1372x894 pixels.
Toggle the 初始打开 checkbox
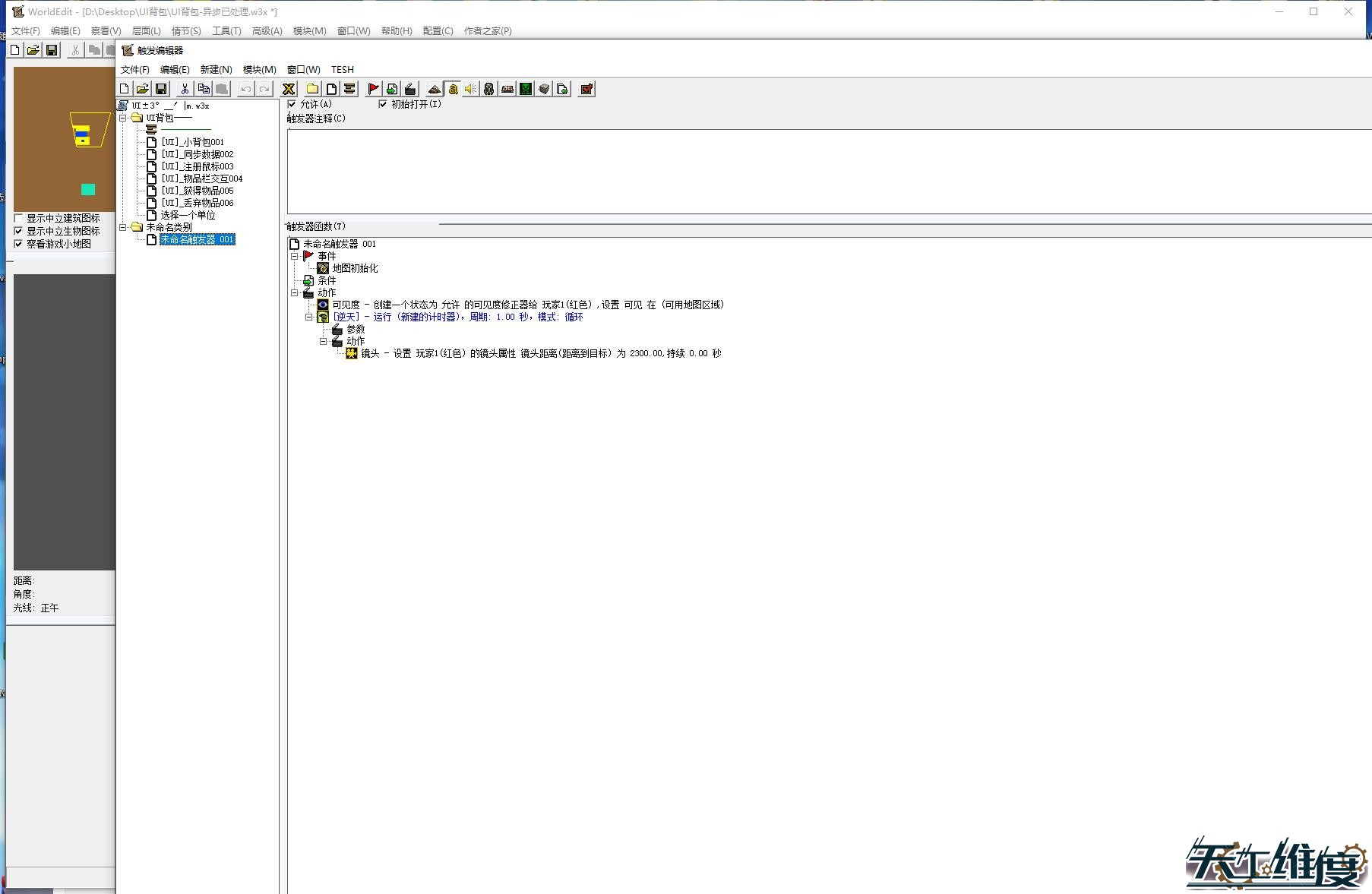click(383, 104)
